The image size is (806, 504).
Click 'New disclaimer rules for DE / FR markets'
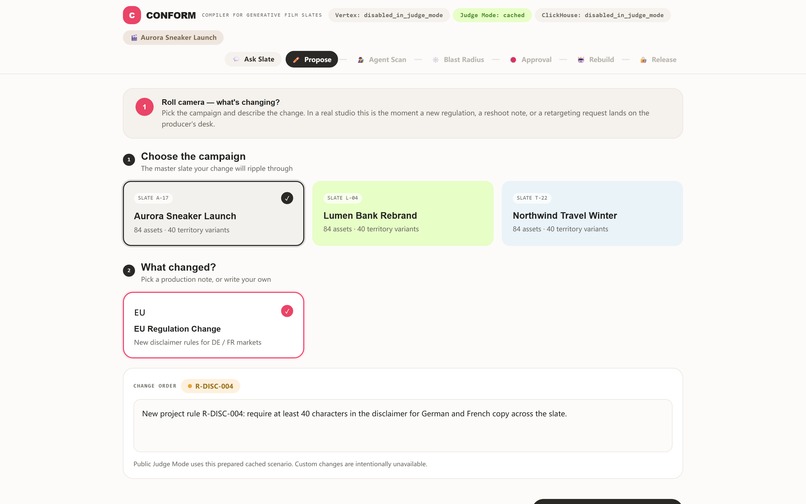pyautogui.click(x=197, y=343)
